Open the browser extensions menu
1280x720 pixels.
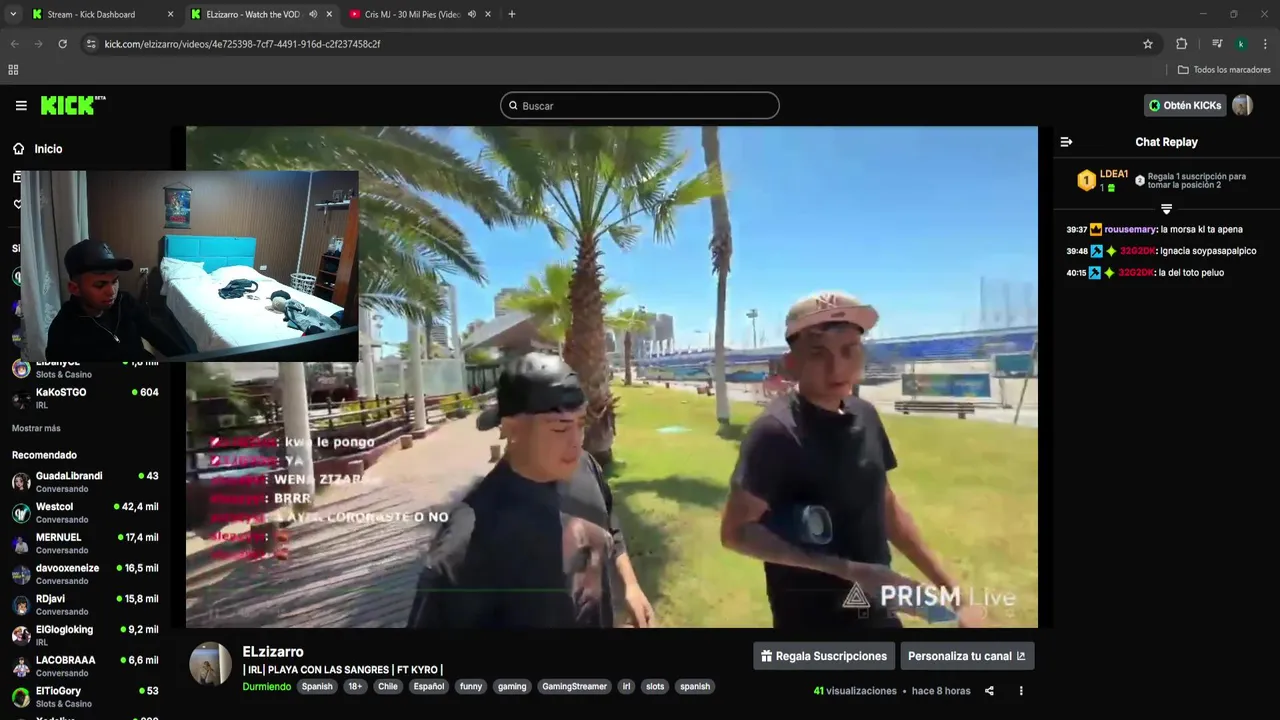point(1181,44)
